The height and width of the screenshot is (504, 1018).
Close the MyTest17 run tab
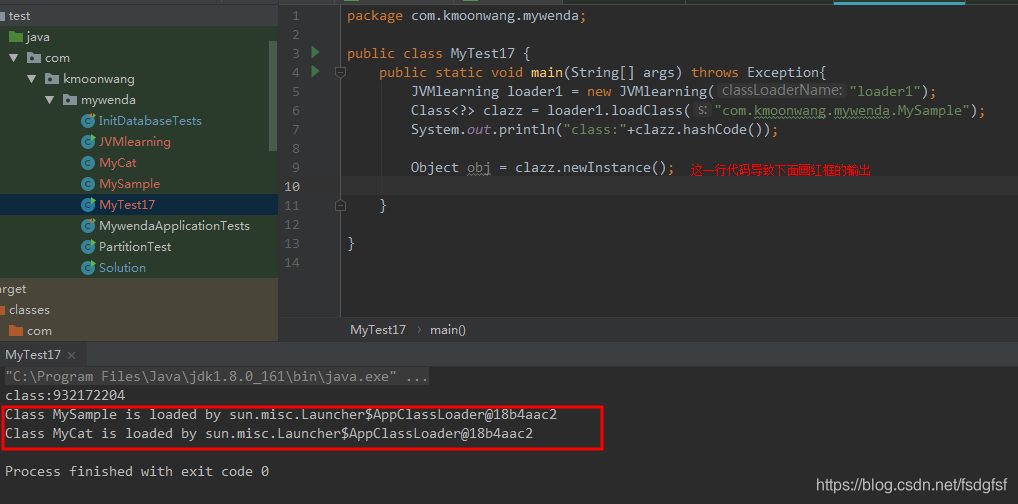pos(71,355)
